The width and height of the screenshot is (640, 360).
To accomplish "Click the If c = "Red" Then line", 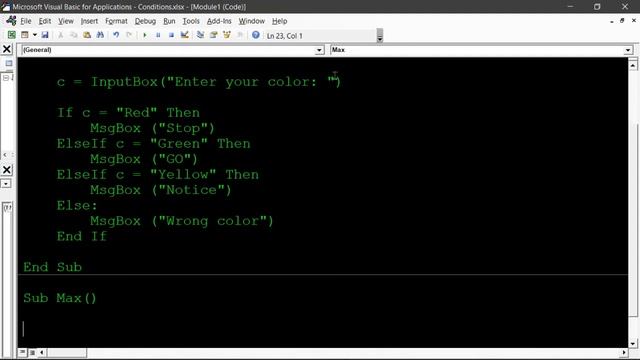I will (128, 113).
